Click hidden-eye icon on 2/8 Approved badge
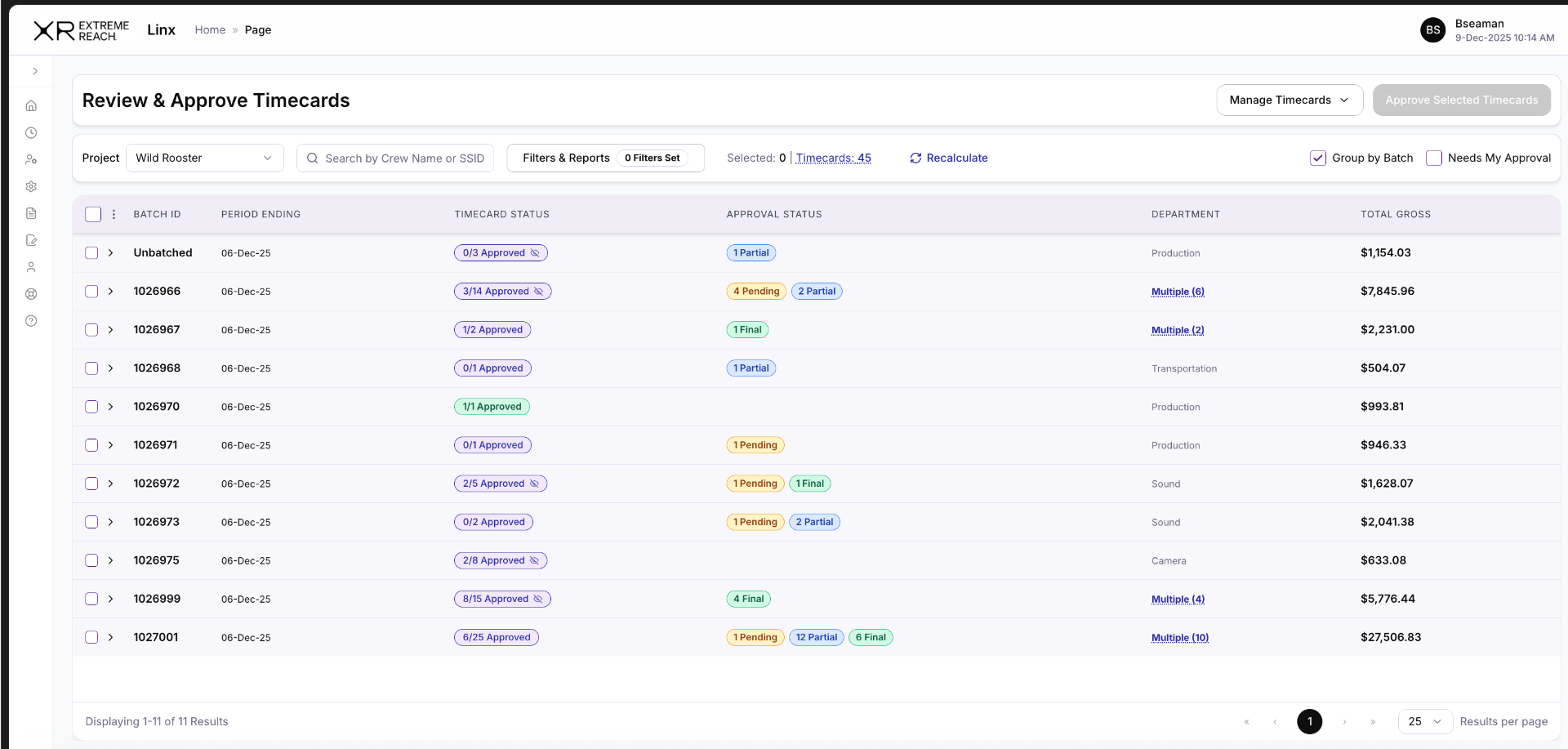The width and height of the screenshot is (1568, 749). 534,560
